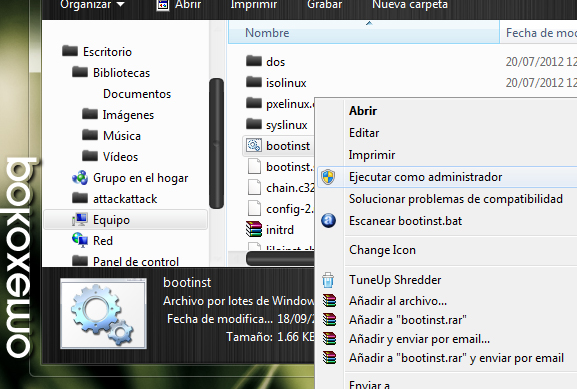
Task: Choose Añadir al archivo... entry
Action: pos(398,301)
